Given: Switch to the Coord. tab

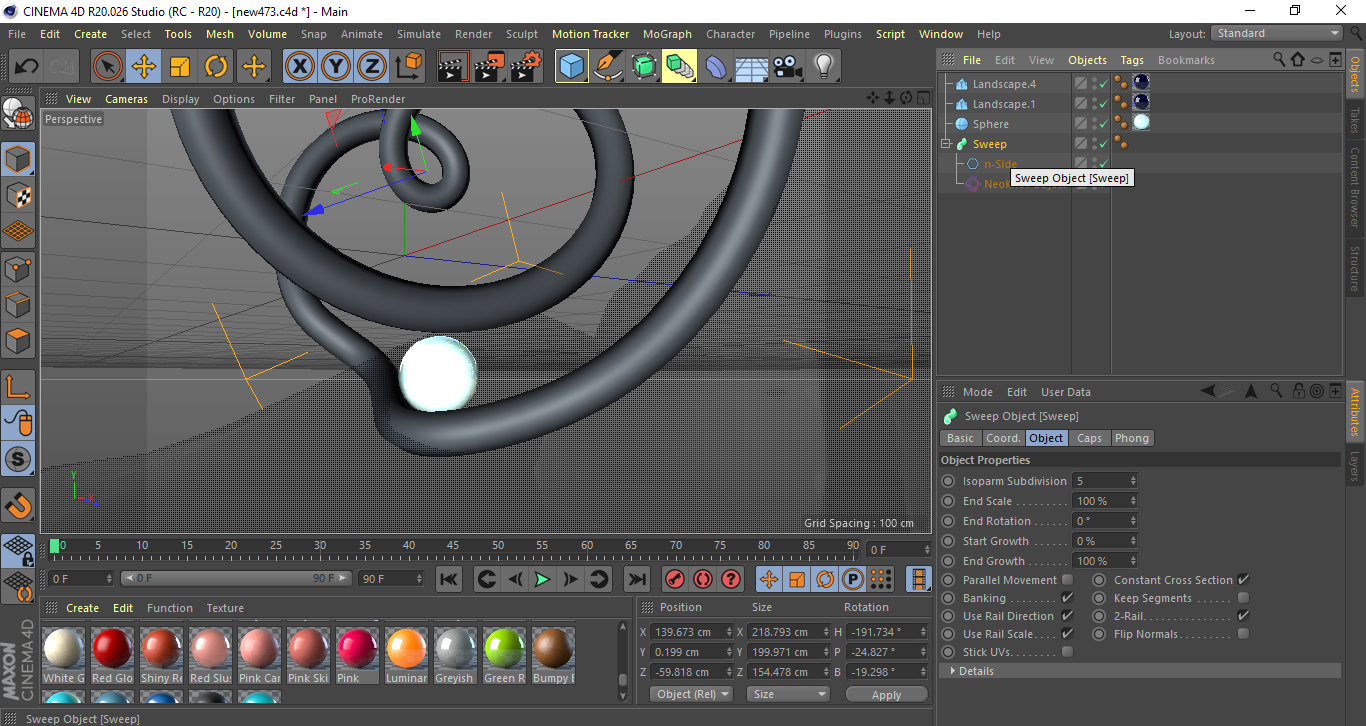Looking at the screenshot, I should point(1003,438).
